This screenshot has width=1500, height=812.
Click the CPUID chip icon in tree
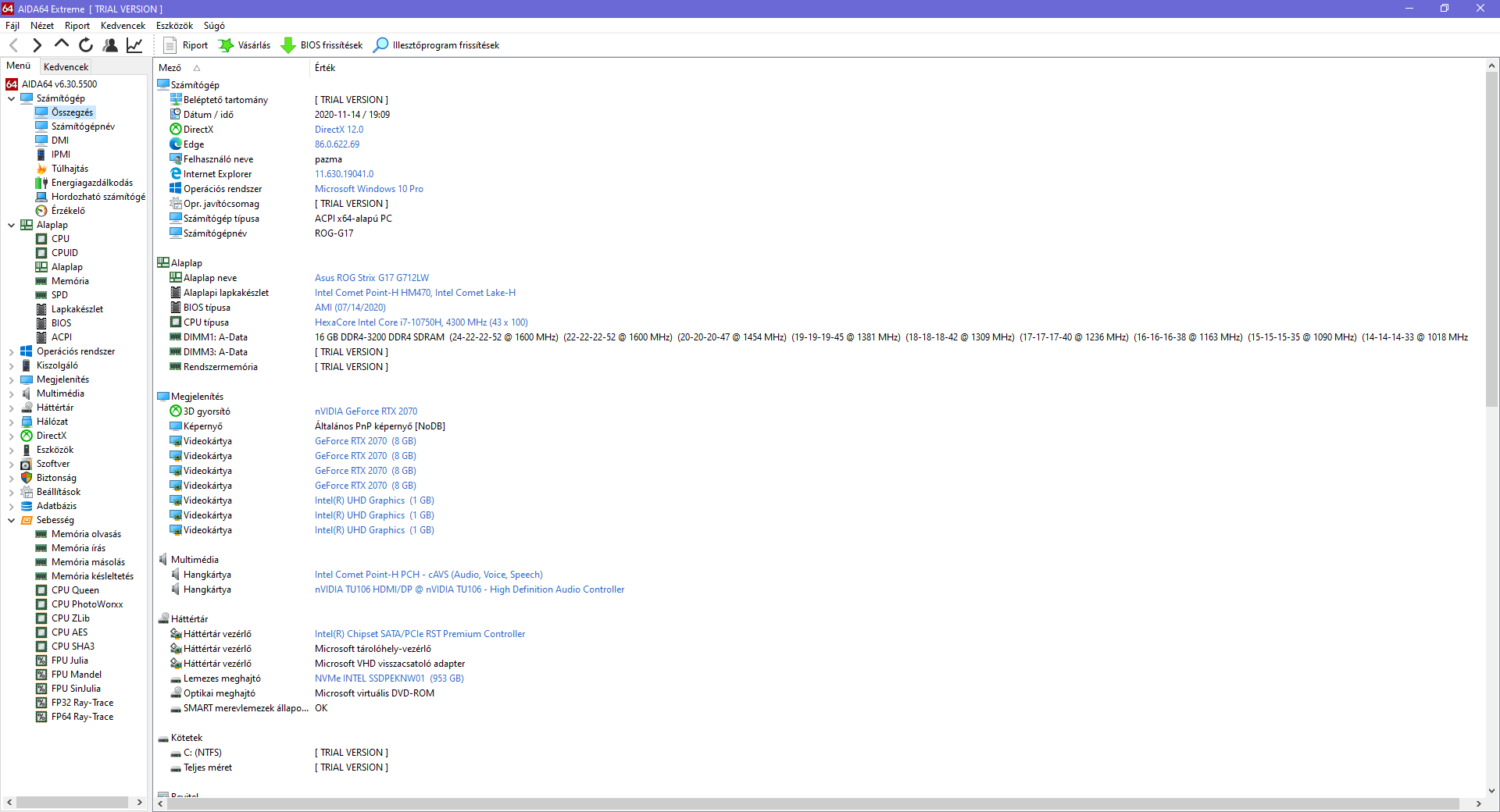42,253
